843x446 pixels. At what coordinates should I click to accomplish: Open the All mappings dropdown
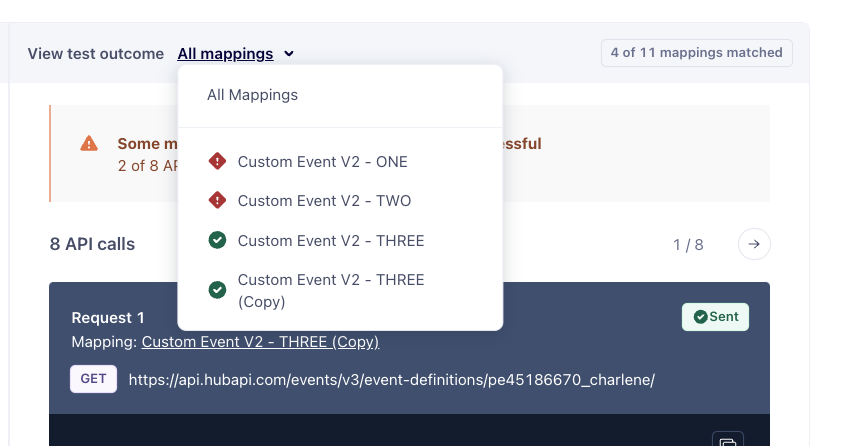tap(225, 54)
